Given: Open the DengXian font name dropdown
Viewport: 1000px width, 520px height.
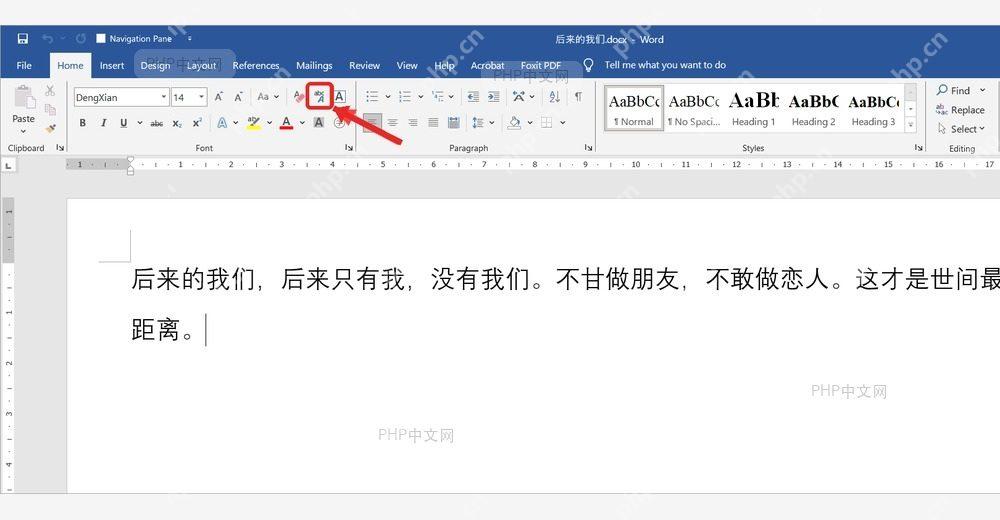Looking at the screenshot, I should 164,97.
